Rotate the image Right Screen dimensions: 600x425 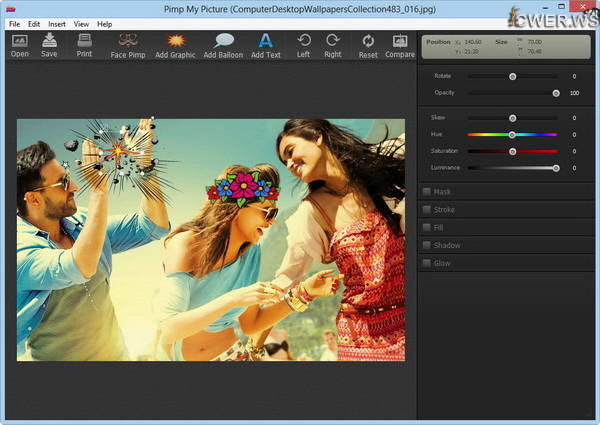point(332,42)
